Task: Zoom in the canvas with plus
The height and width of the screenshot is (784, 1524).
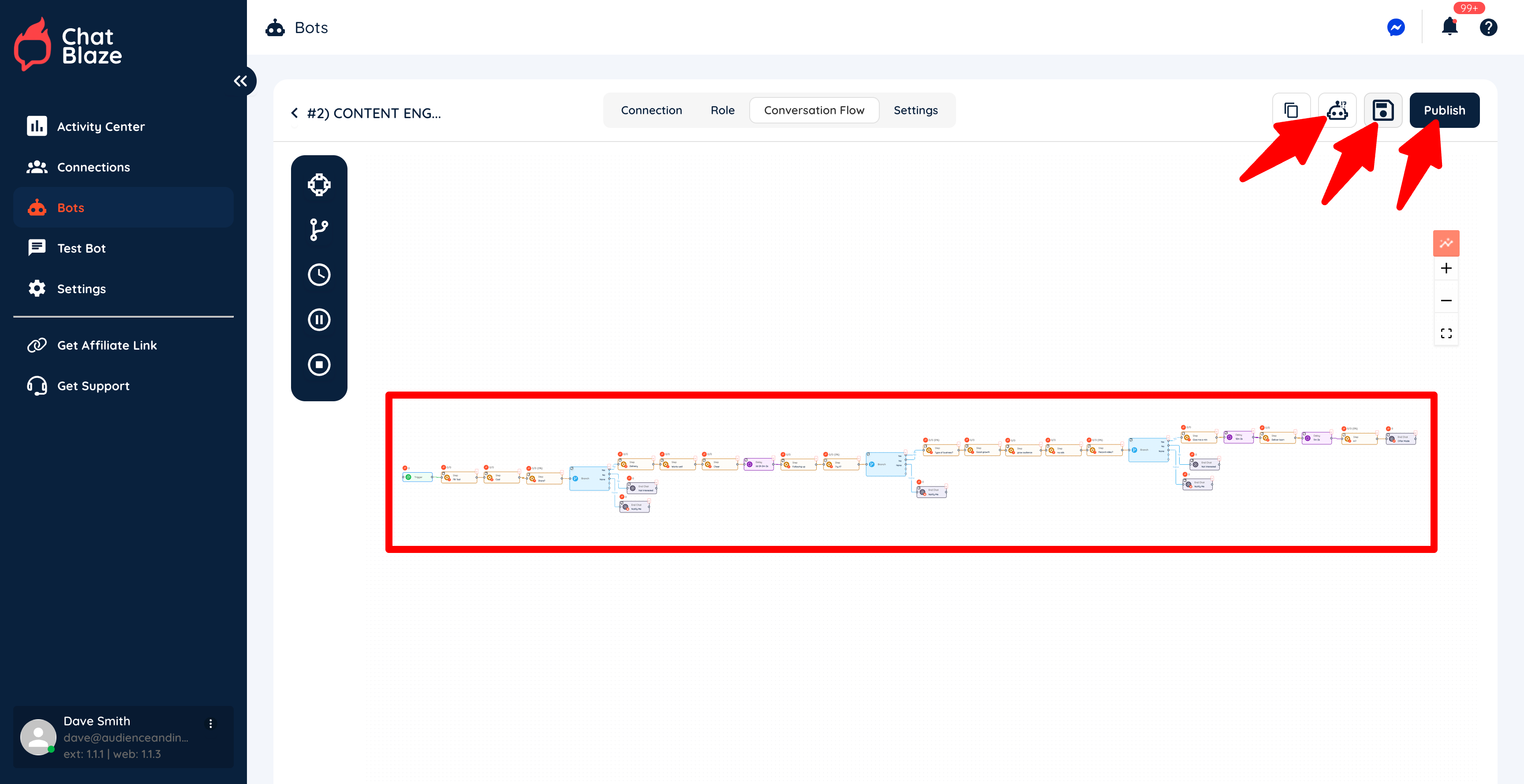Action: tap(1446, 269)
